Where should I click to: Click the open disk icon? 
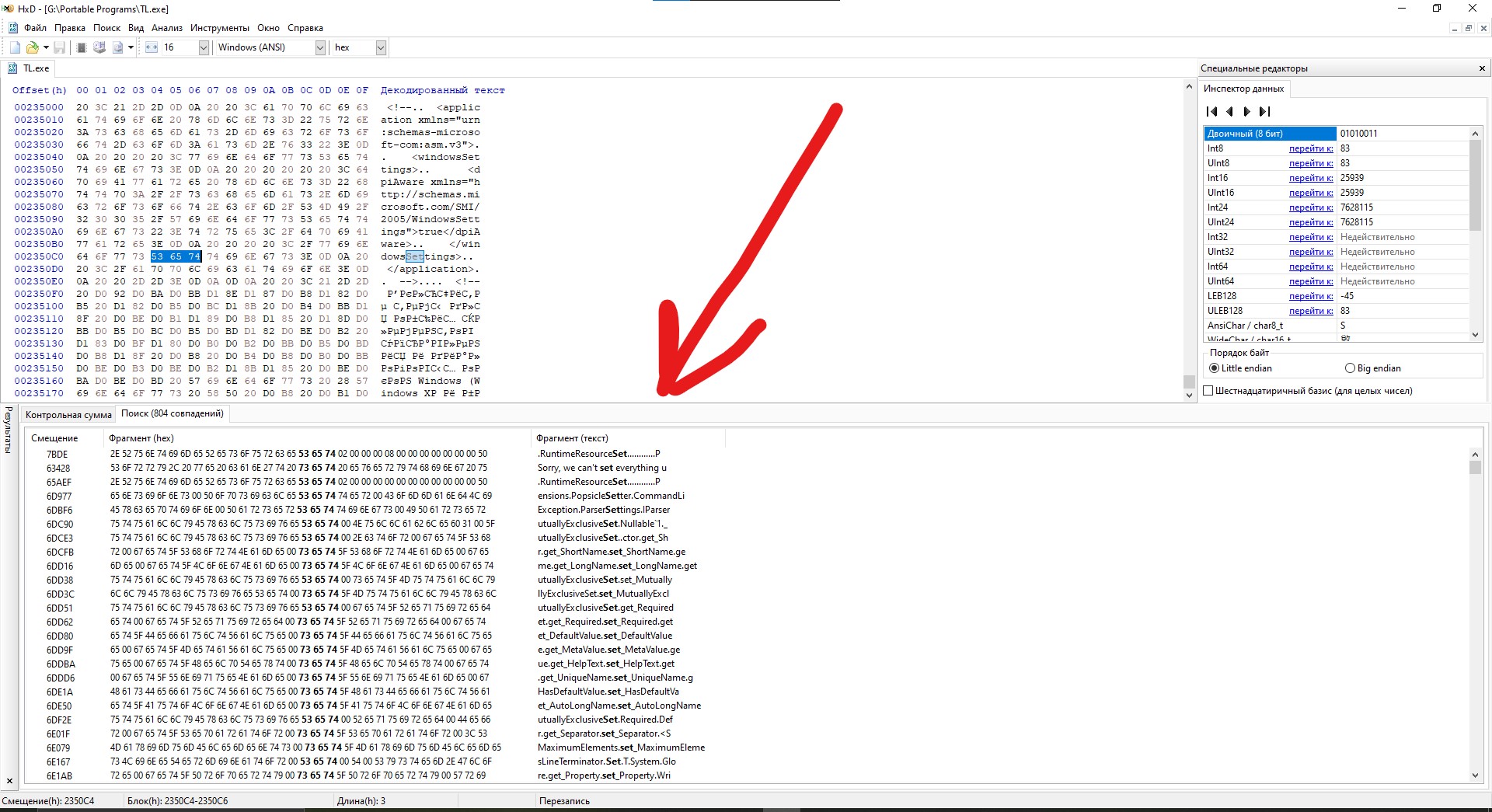click(99, 47)
